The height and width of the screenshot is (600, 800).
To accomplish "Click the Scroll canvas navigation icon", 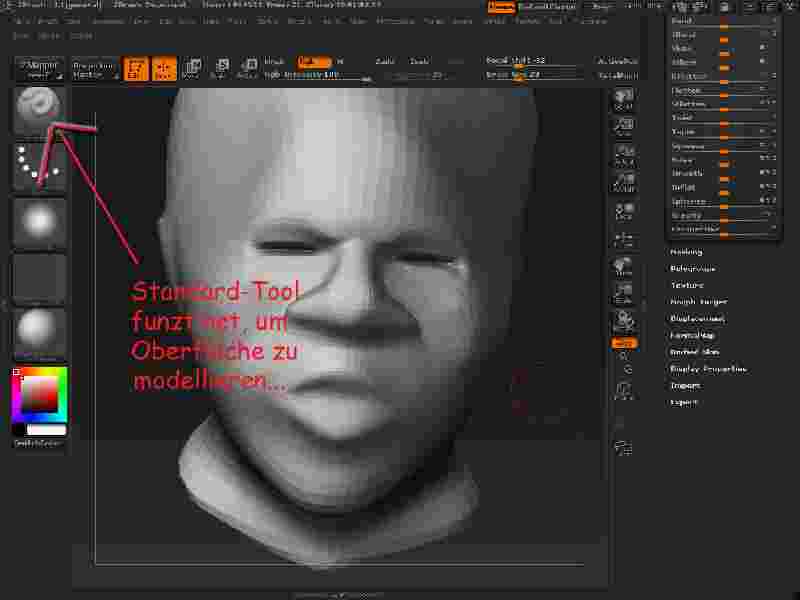I will tap(624, 101).
